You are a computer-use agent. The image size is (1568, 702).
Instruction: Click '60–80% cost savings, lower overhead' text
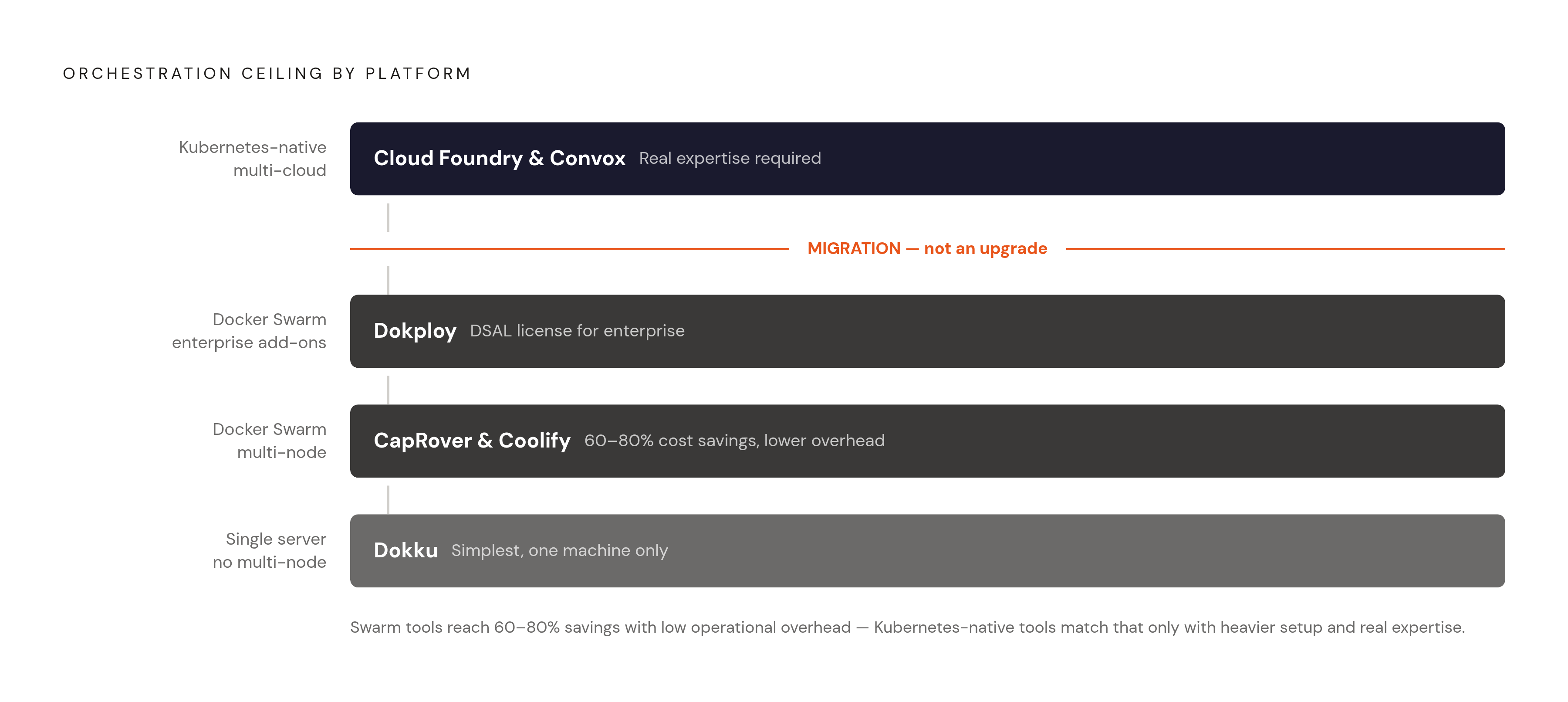[x=734, y=441]
